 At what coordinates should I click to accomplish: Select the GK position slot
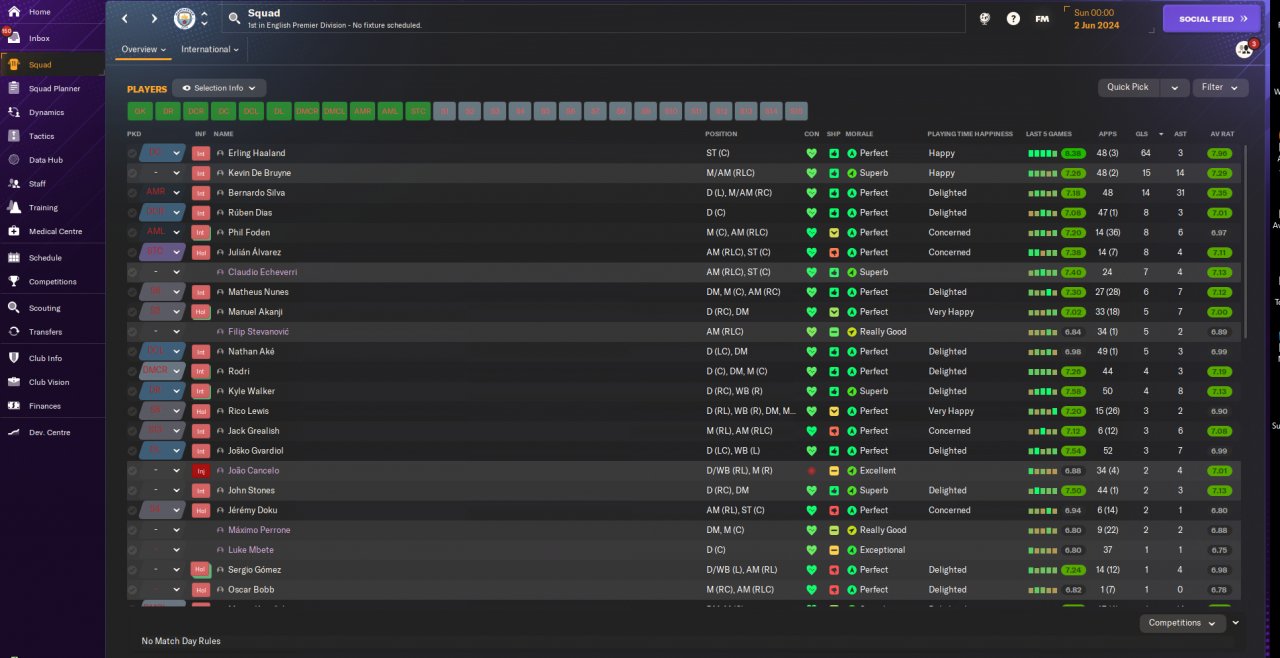140,111
